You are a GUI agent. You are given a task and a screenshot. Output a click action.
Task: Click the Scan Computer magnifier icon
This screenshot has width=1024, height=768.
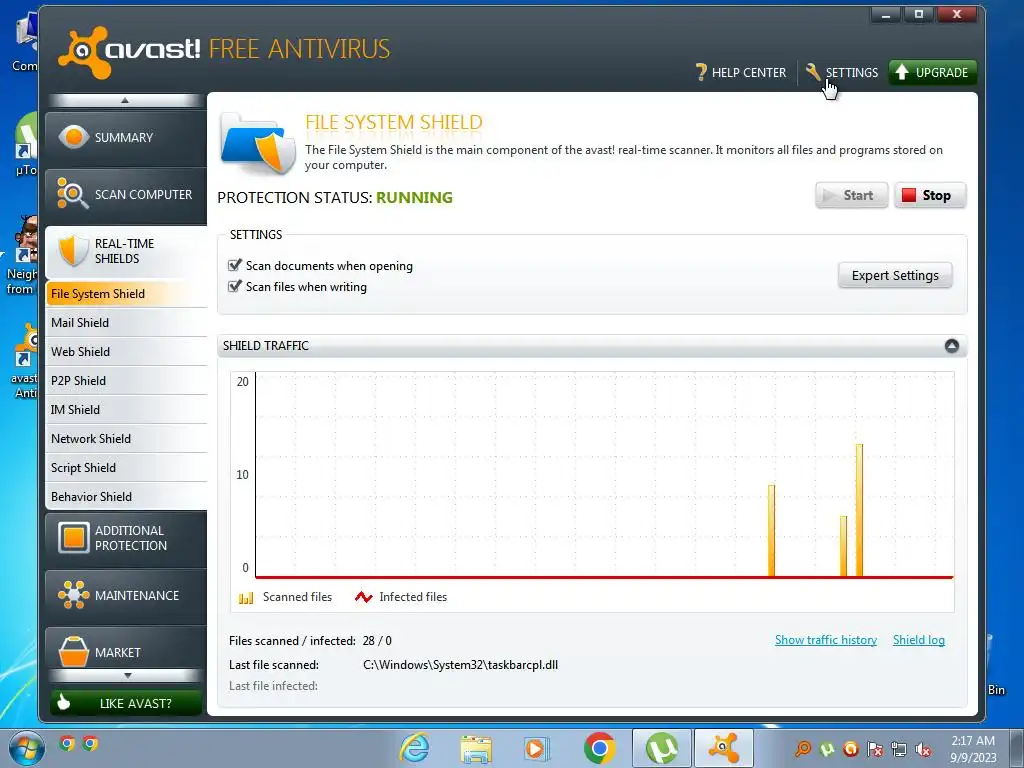(72, 194)
